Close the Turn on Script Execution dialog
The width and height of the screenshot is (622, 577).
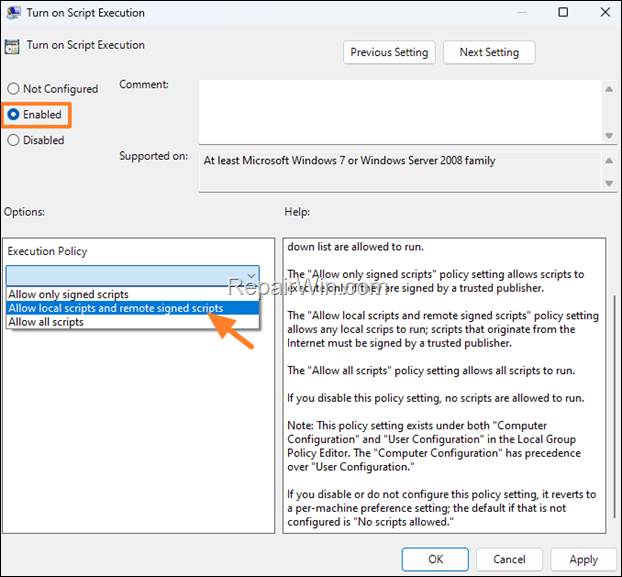pos(605,12)
